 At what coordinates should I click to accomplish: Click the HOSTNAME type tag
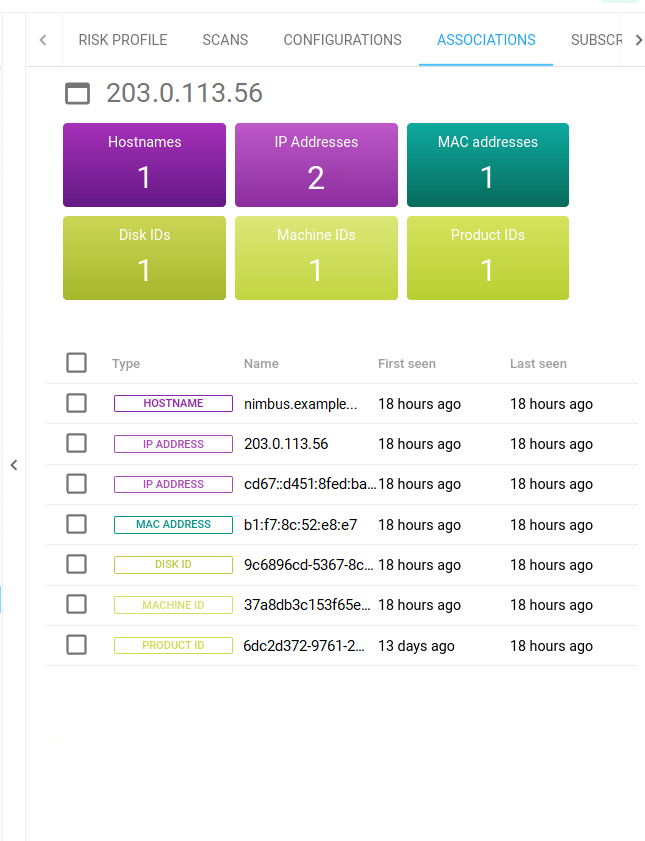(x=173, y=404)
